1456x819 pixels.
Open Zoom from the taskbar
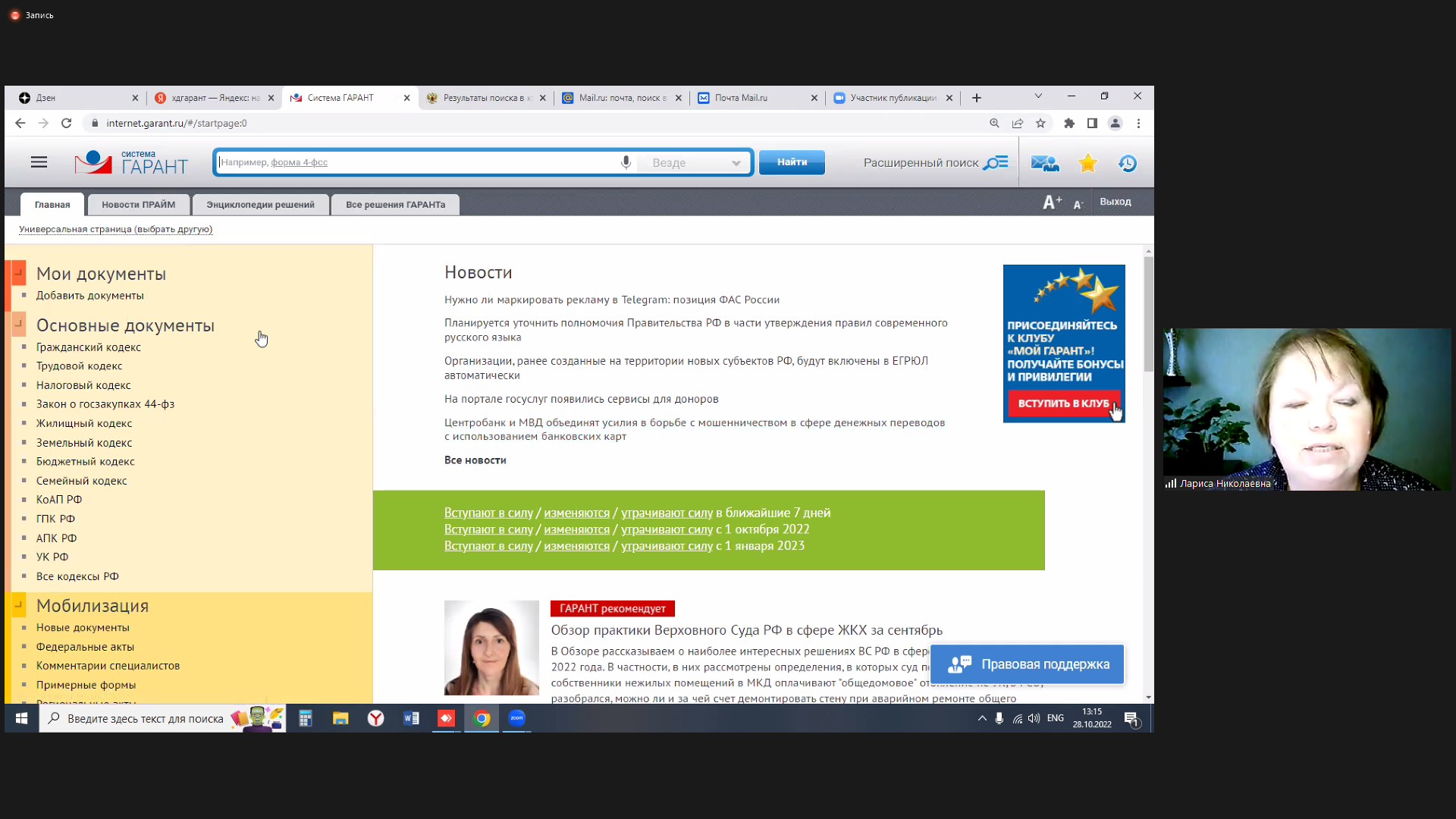[516, 718]
